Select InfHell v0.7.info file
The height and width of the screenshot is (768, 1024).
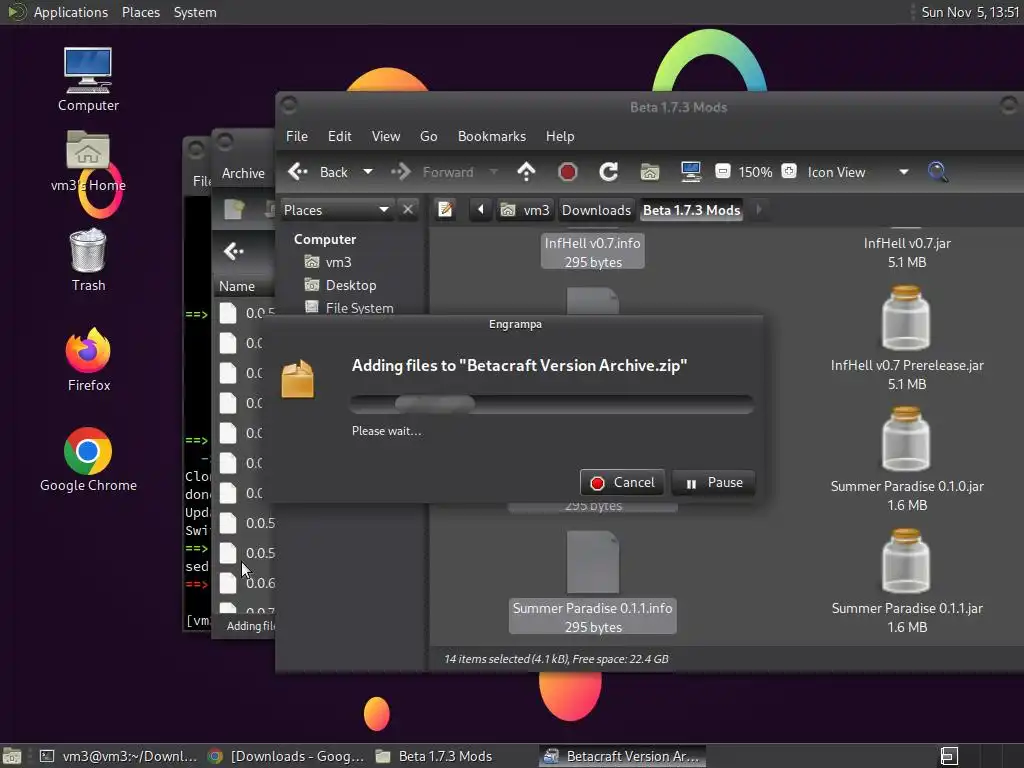tap(592, 252)
